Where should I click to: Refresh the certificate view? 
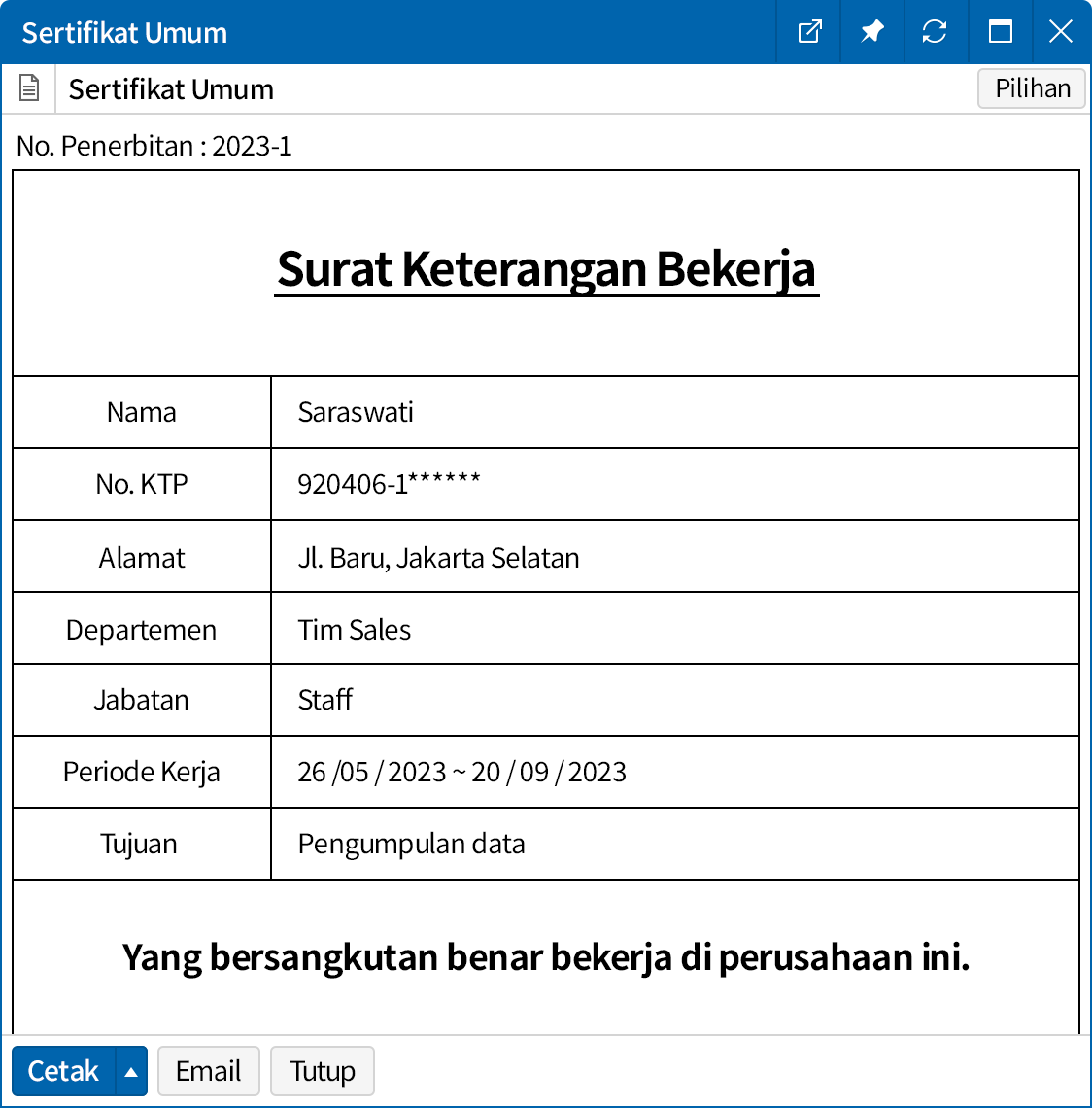coord(935,32)
